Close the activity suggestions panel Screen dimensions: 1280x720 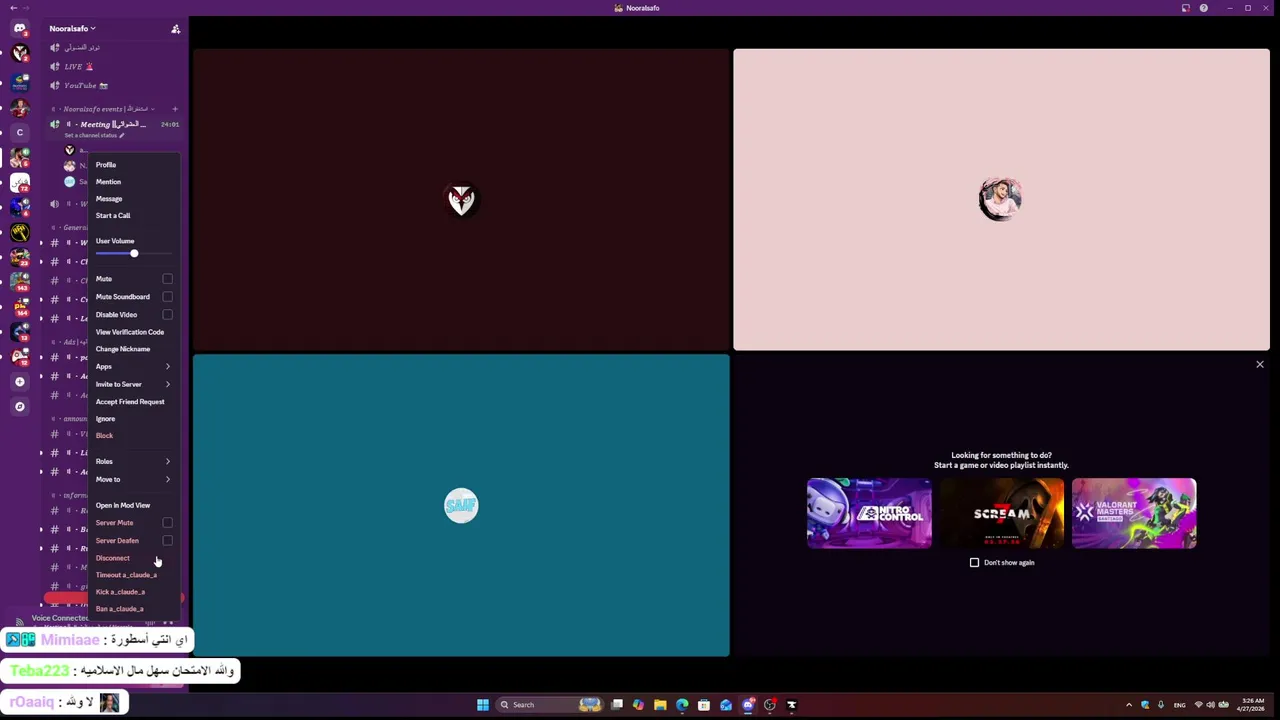pyautogui.click(x=1260, y=365)
